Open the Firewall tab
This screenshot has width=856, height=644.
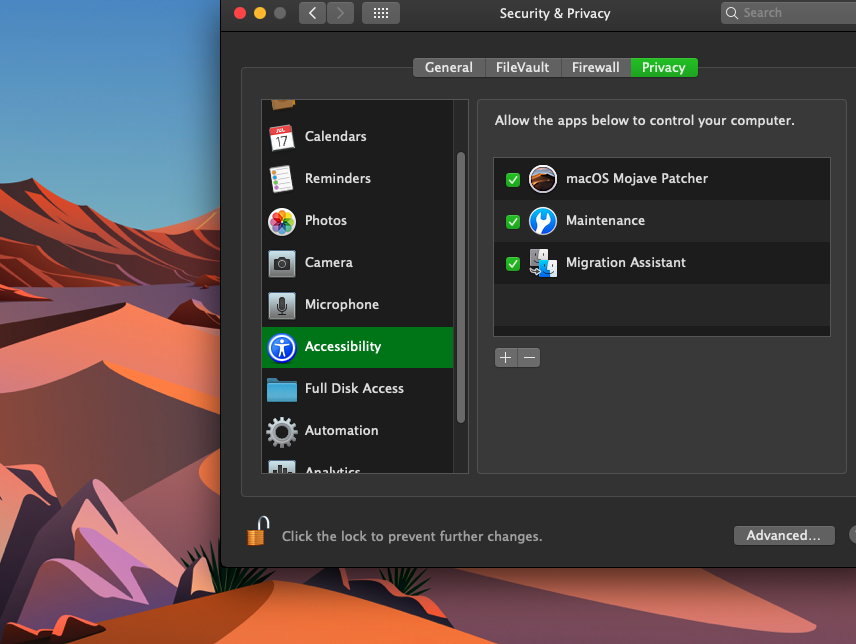[596, 68]
